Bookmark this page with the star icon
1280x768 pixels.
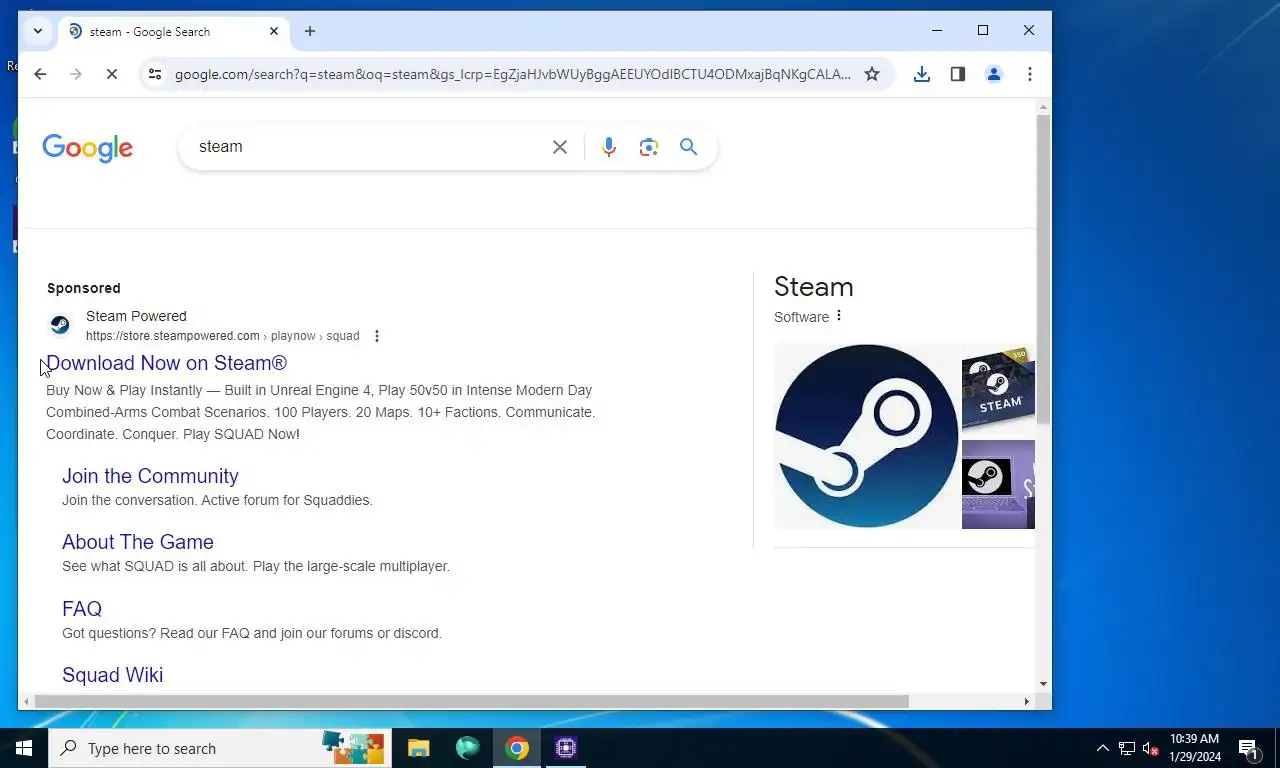(872, 74)
